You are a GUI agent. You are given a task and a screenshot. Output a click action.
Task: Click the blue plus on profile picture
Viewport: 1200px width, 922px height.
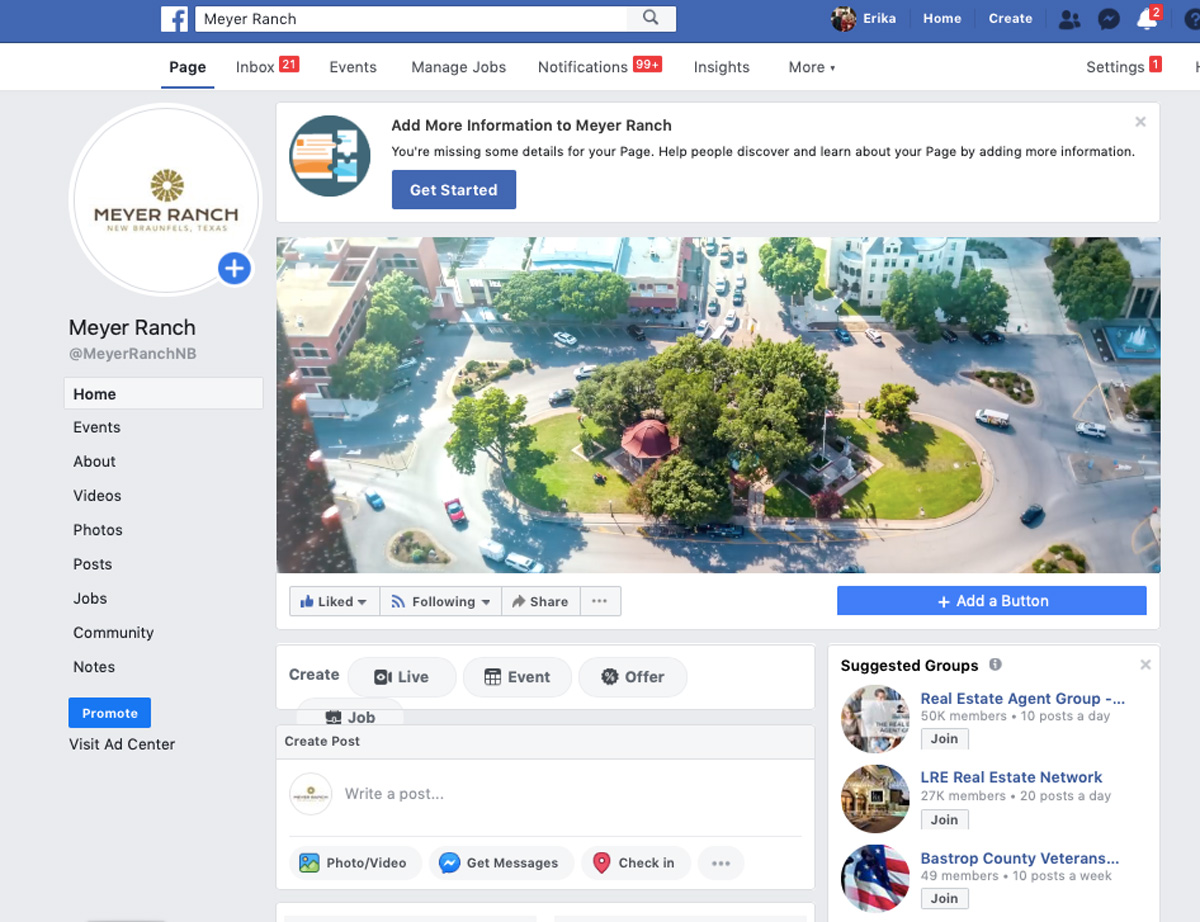pyautogui.click(x=234, y=268)
